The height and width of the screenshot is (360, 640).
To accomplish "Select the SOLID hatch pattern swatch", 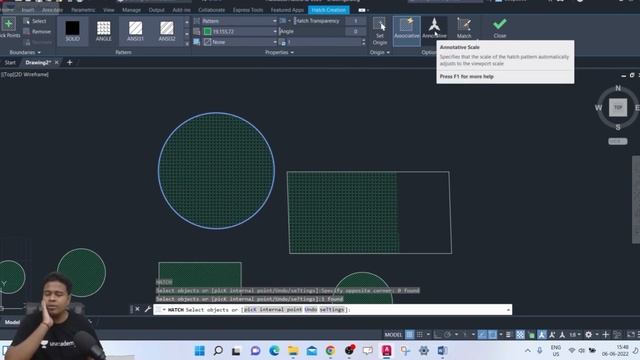I will tap(73, 31).
